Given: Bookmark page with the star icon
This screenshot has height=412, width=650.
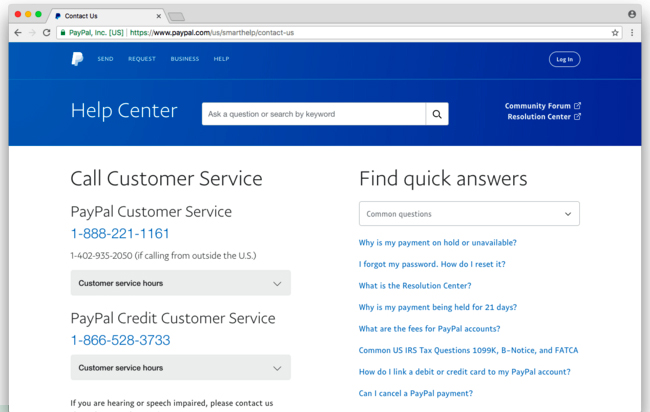Looking at the screenshot, I should tap(615, 33).
